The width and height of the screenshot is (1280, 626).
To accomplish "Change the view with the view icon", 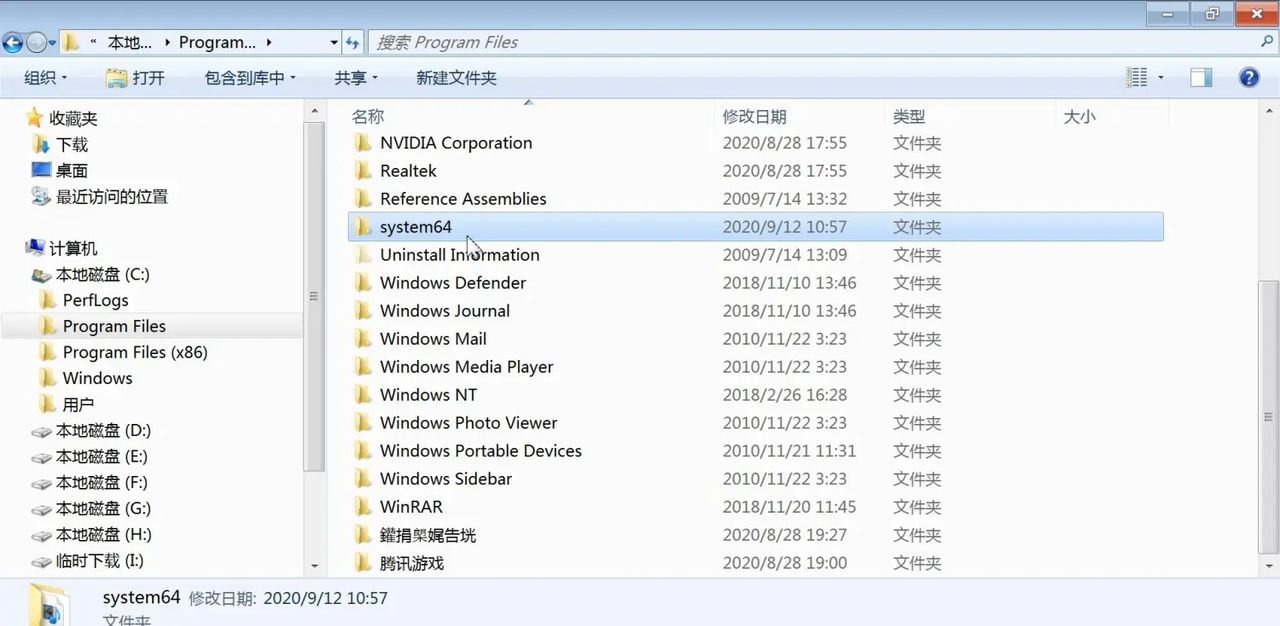I will pos(1137,78).
